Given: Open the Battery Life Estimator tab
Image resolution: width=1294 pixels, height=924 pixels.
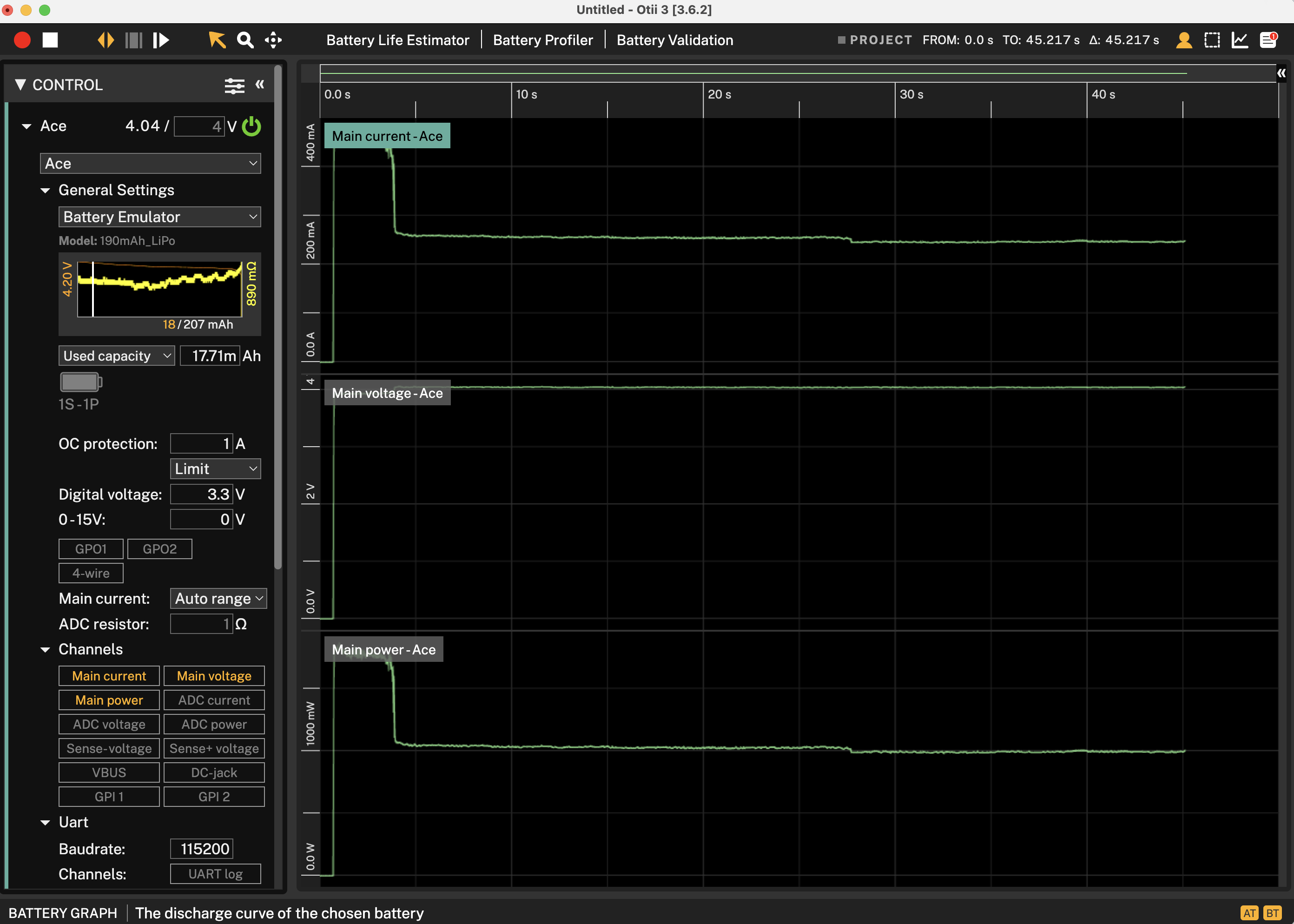Looking at the screenshot, I should point(398,40).
